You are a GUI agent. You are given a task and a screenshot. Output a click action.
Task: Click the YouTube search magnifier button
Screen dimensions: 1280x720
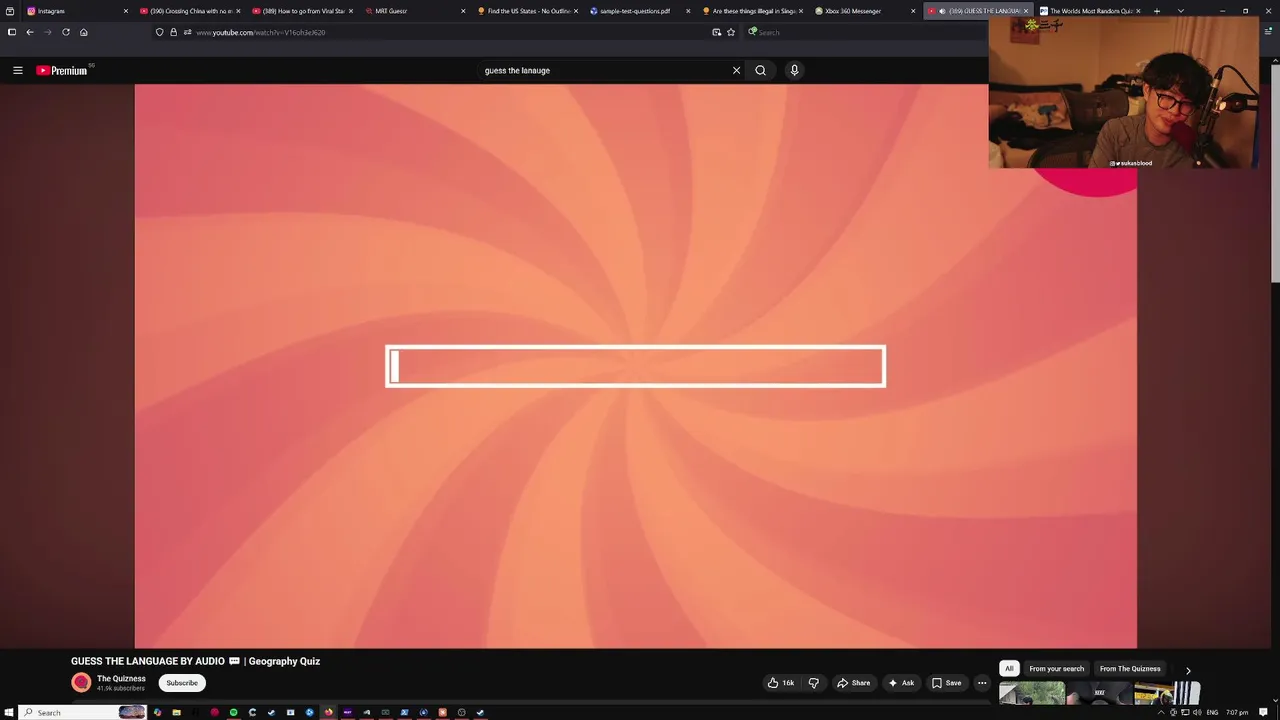pyautogui.click(x=760, y=70)
